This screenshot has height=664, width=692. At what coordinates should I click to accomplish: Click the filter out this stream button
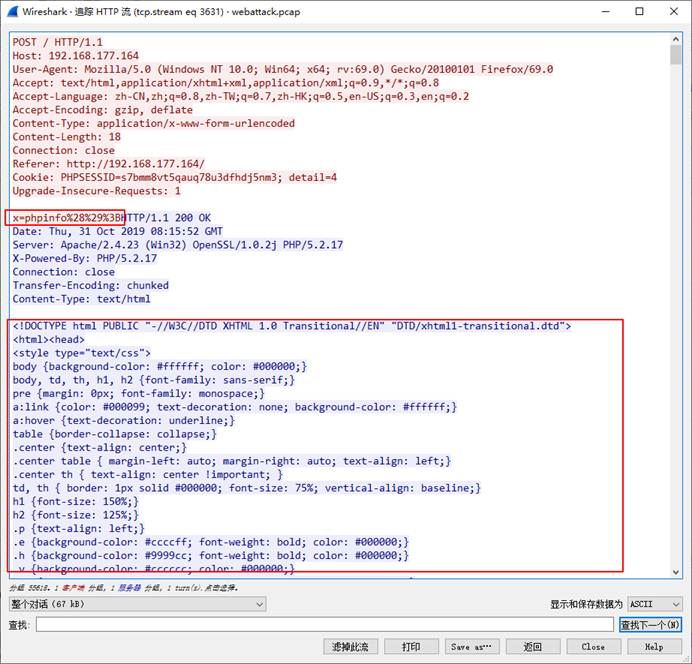coord(350,647)
